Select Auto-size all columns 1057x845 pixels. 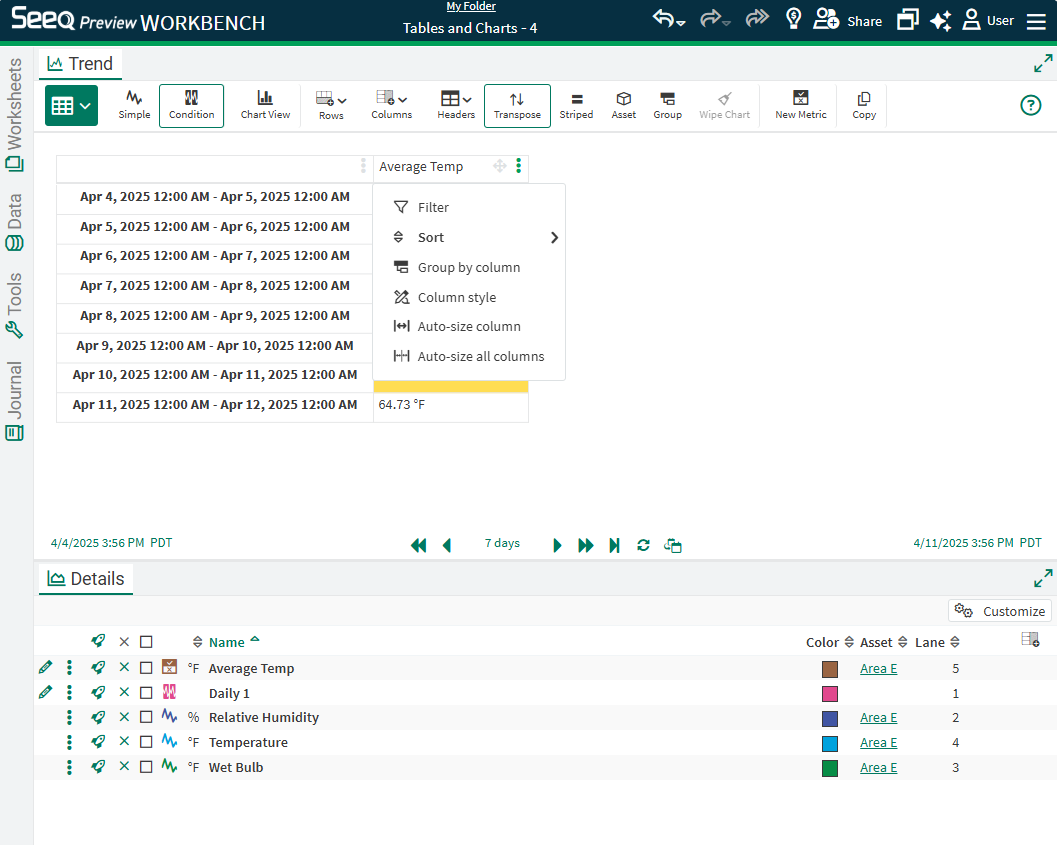click(x=480, y=357)
